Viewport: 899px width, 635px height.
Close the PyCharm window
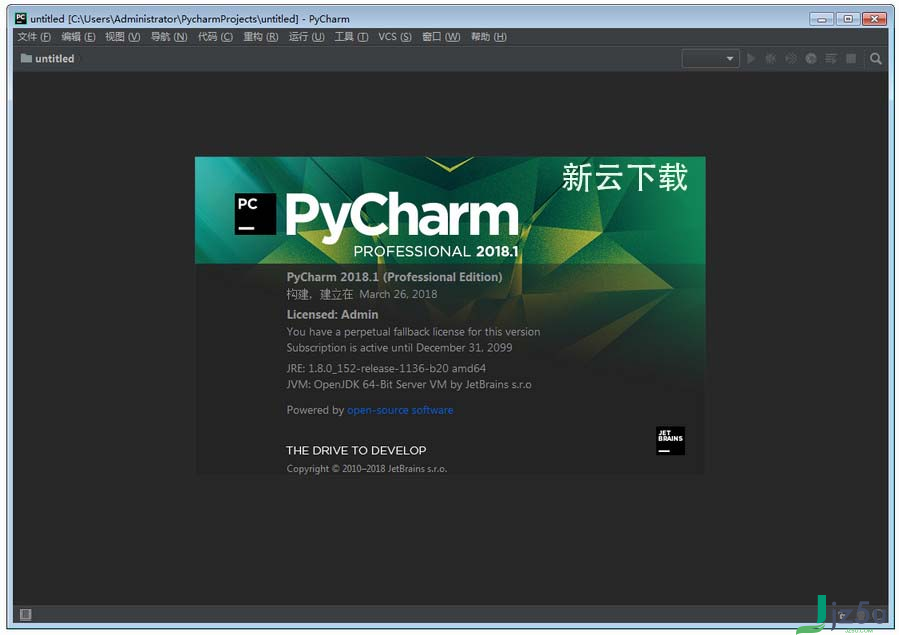point(874,19)
